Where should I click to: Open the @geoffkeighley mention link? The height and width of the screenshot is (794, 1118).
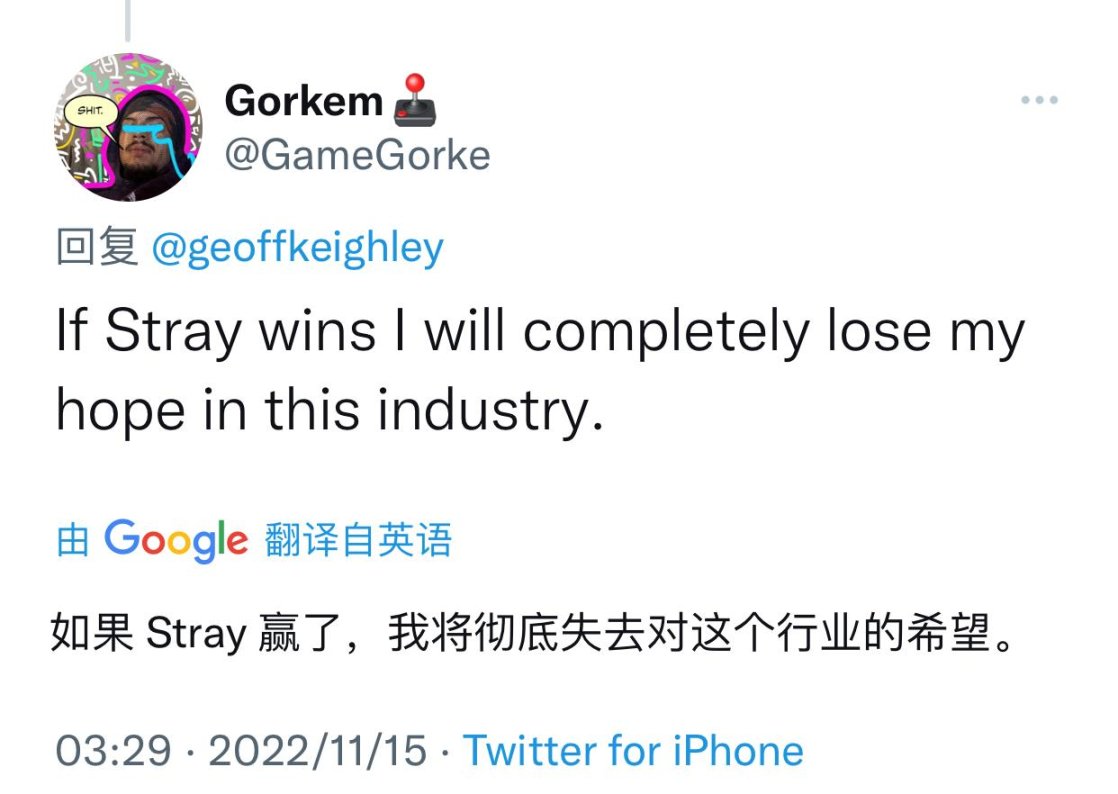pos(297,247)
